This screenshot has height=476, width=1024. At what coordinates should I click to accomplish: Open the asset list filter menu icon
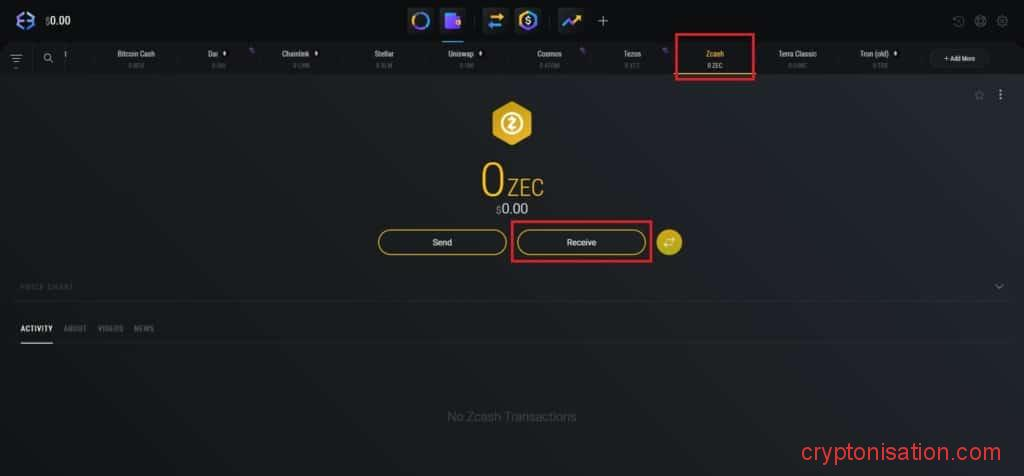[x=16, y=59]
